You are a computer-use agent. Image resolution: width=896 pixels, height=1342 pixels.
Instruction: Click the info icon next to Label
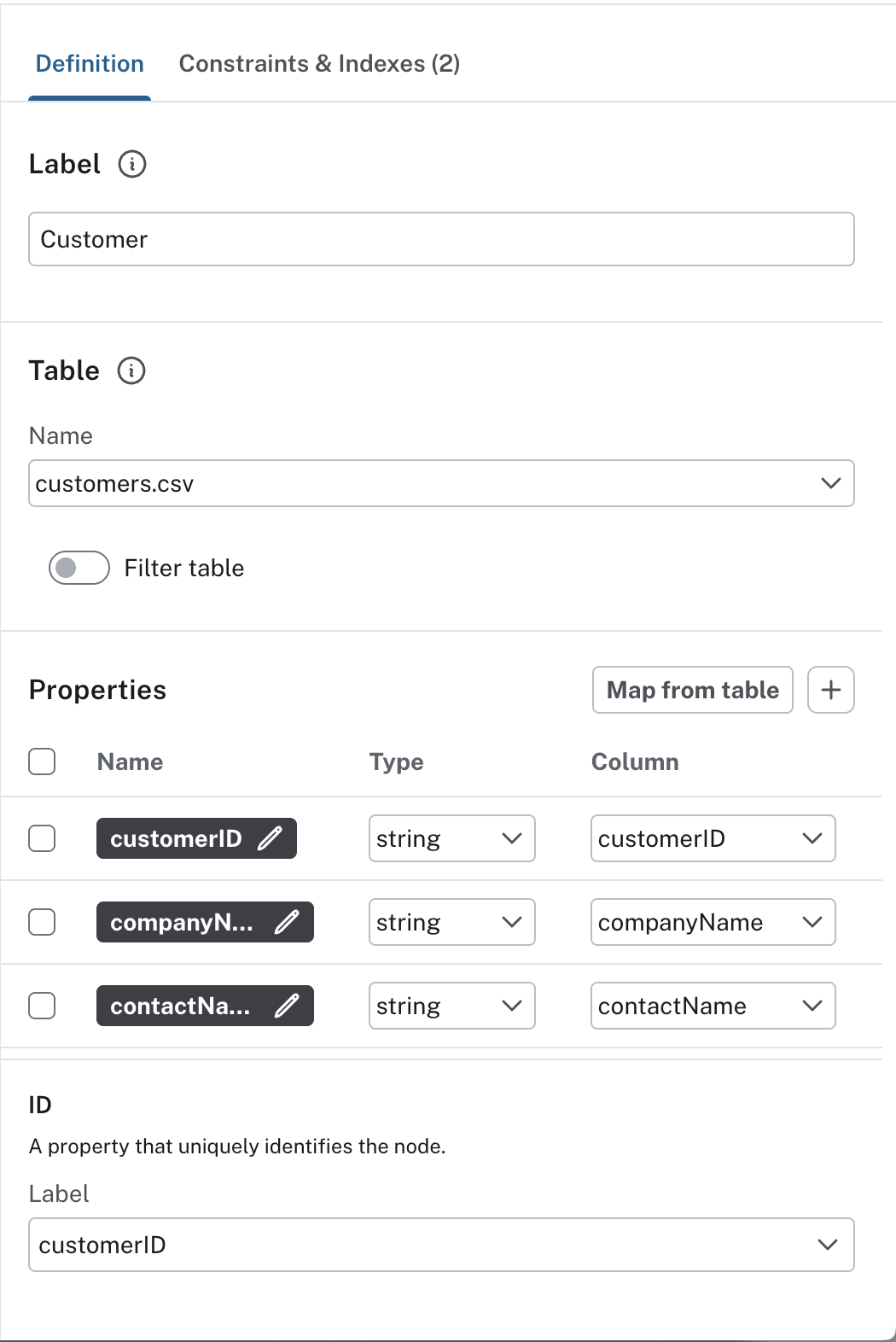click(x=132, y=164)
